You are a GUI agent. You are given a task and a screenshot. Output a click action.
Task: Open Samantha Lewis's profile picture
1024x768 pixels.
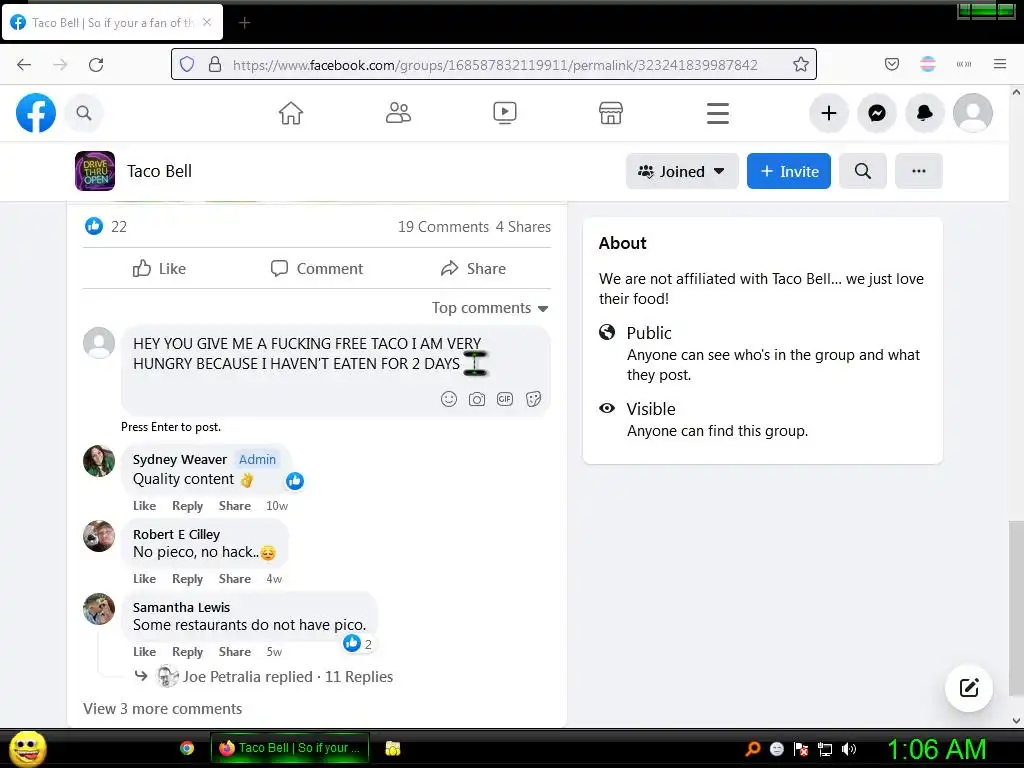pyautogui.click(x=99, y=609)
